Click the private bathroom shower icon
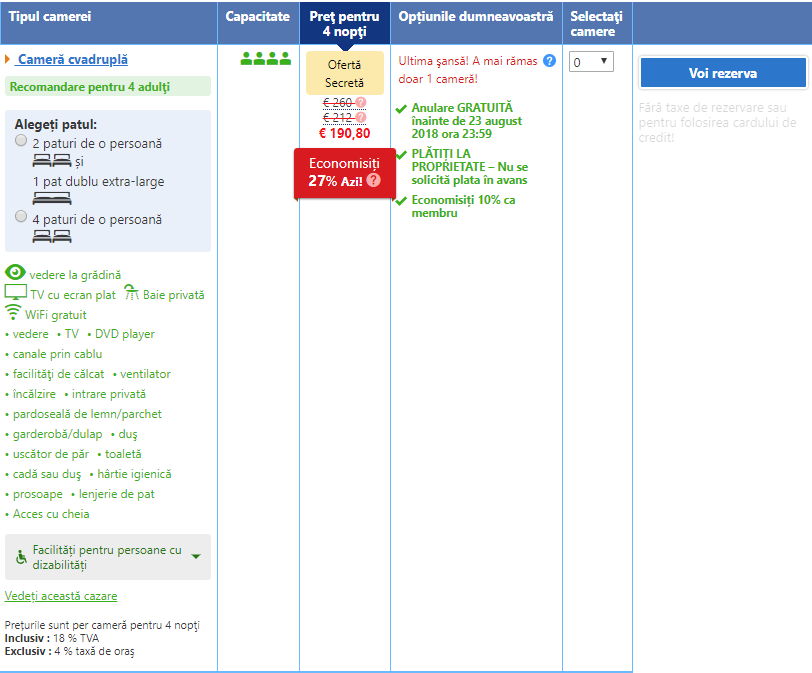812x673 pixels. click(131, 293)
